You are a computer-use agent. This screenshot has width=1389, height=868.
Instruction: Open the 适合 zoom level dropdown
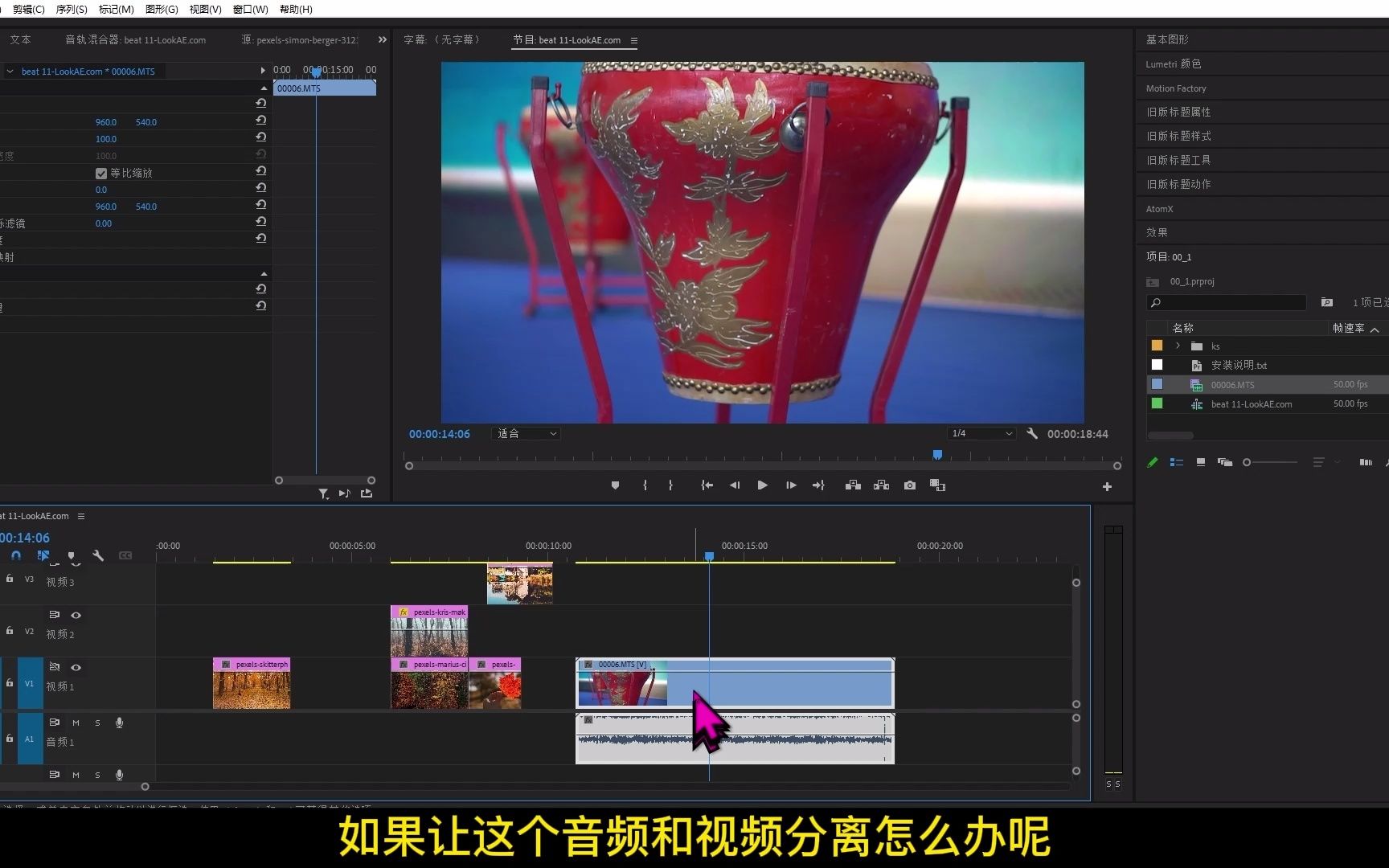point(526,433)
